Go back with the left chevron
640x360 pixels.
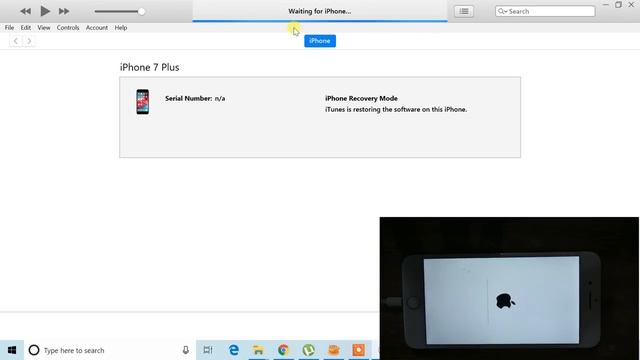[x=16, y=41]
